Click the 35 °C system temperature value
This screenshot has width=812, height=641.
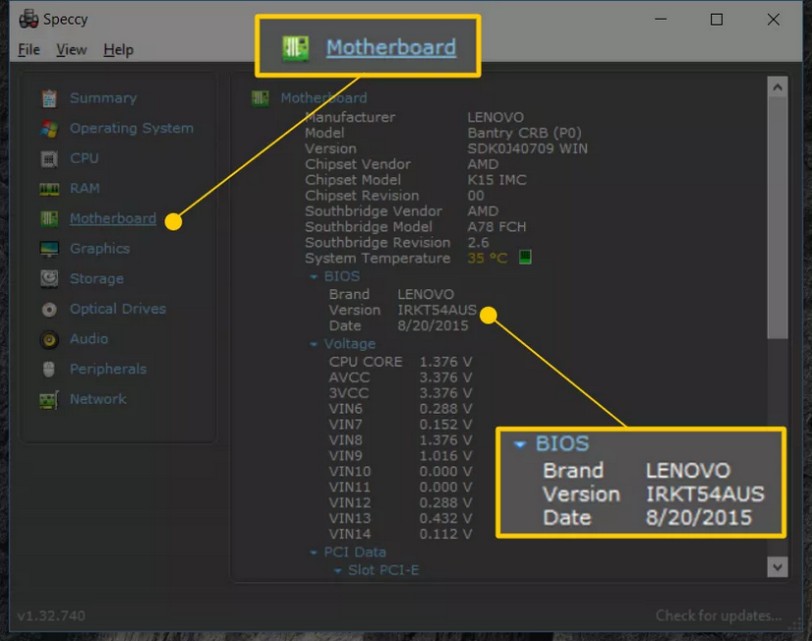point(487,258)
